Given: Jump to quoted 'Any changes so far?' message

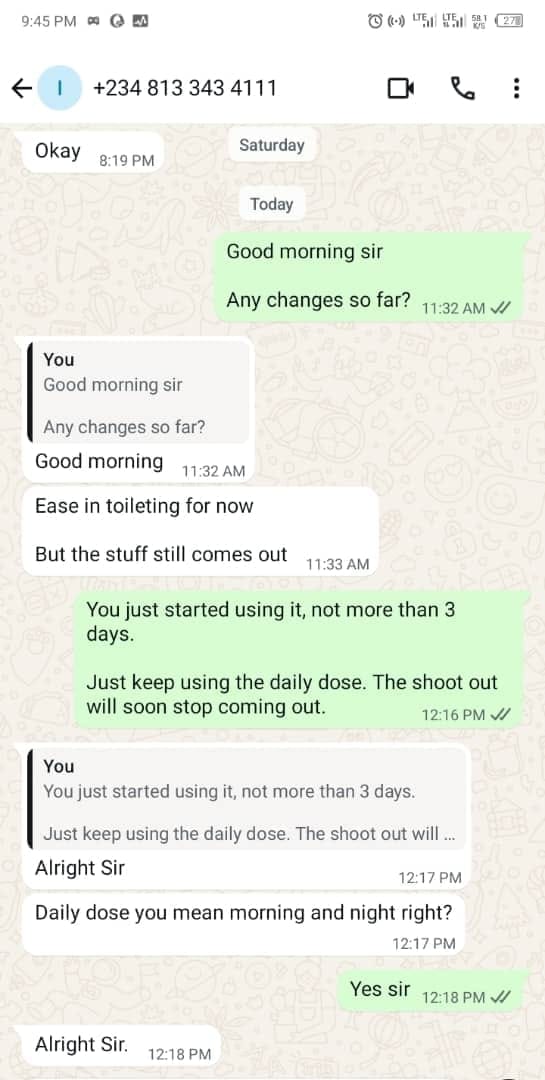Looking at the screenshot, I should [x=138, y=393].
